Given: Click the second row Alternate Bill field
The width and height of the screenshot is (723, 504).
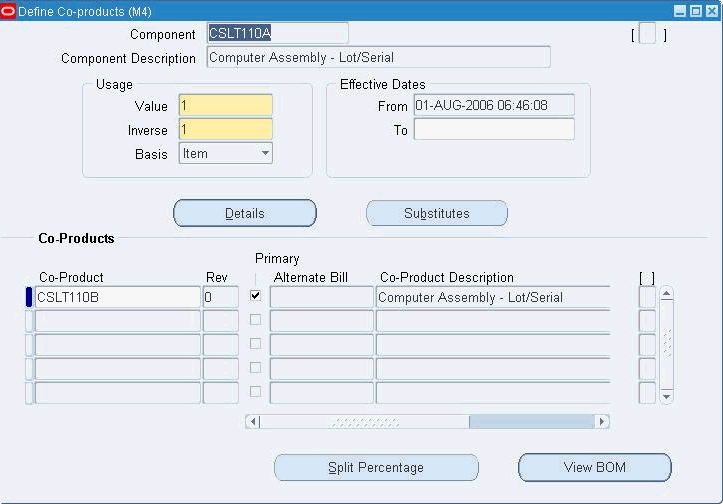Looking at the screenshot, I should 321,321.
